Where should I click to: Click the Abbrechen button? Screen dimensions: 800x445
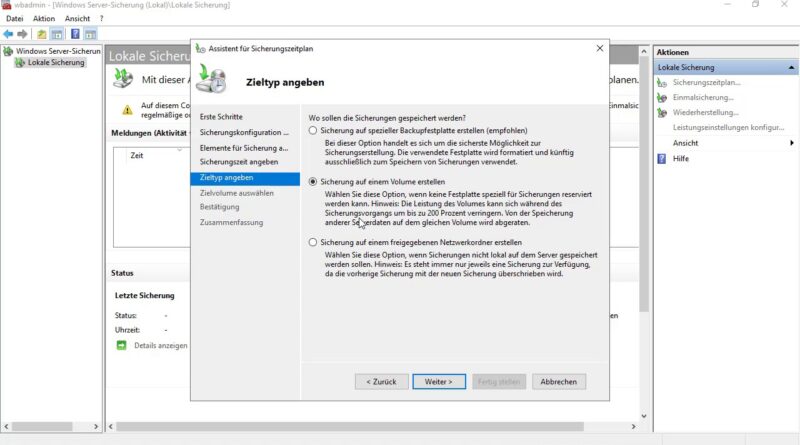click(559, 382)
